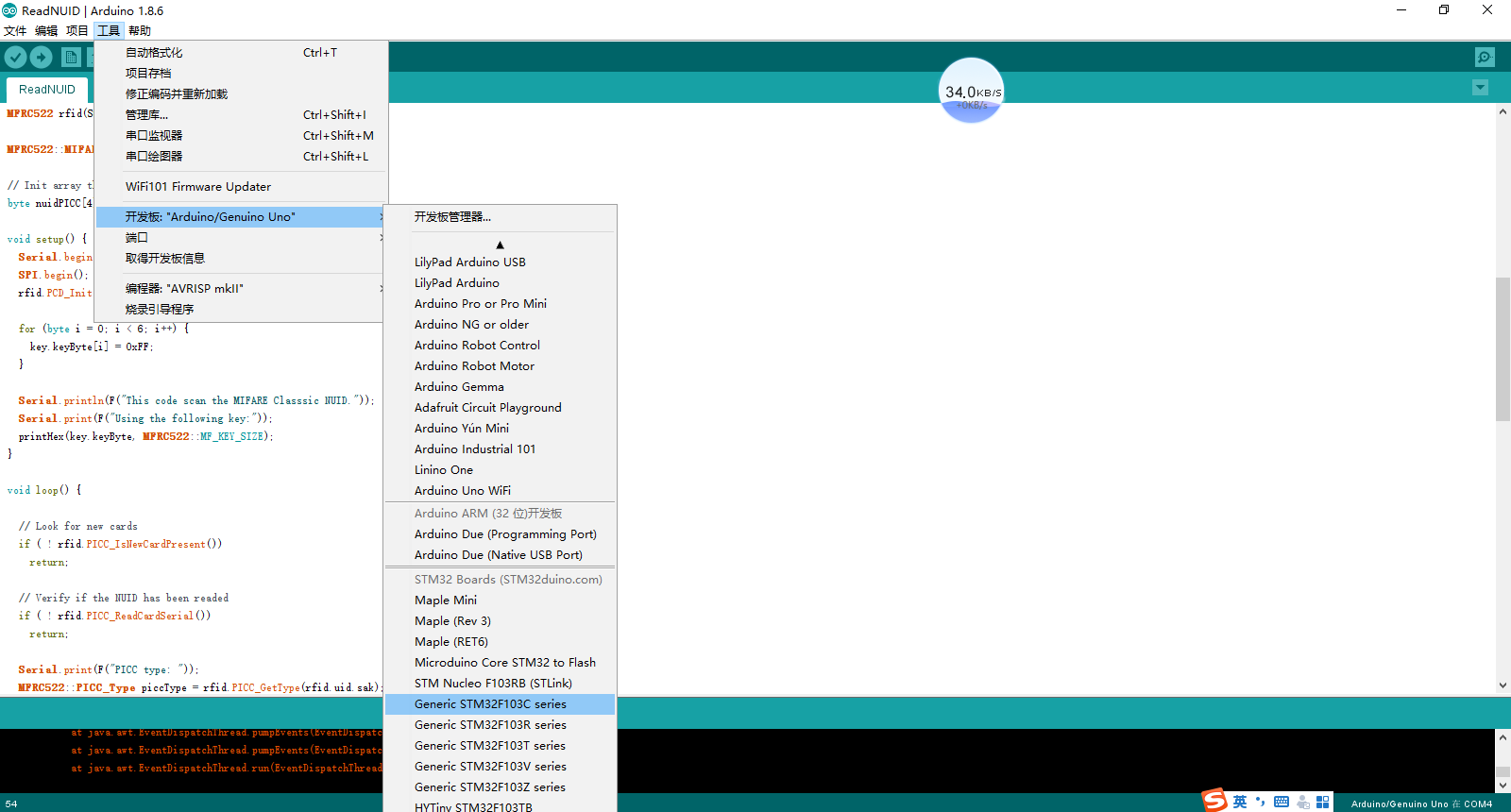
Task: Select Linino One board
Action: [500, 470]
